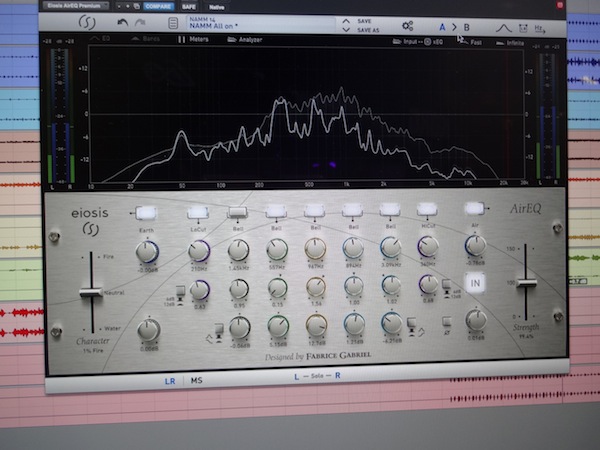Select state A
This screenshot has width=600, height=450.
[442, 27]
